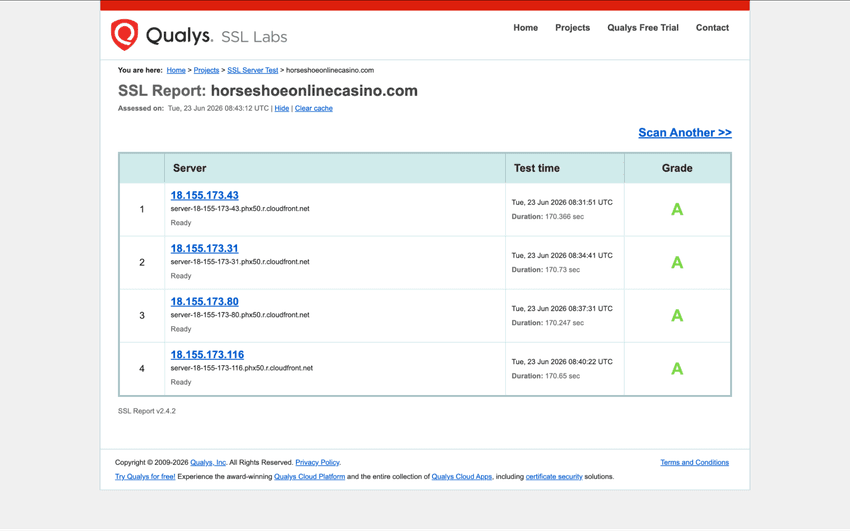Click the grade A for server 18.155.173.116
Viewport: 850px width, 531px height.
(x=677, y=369)
